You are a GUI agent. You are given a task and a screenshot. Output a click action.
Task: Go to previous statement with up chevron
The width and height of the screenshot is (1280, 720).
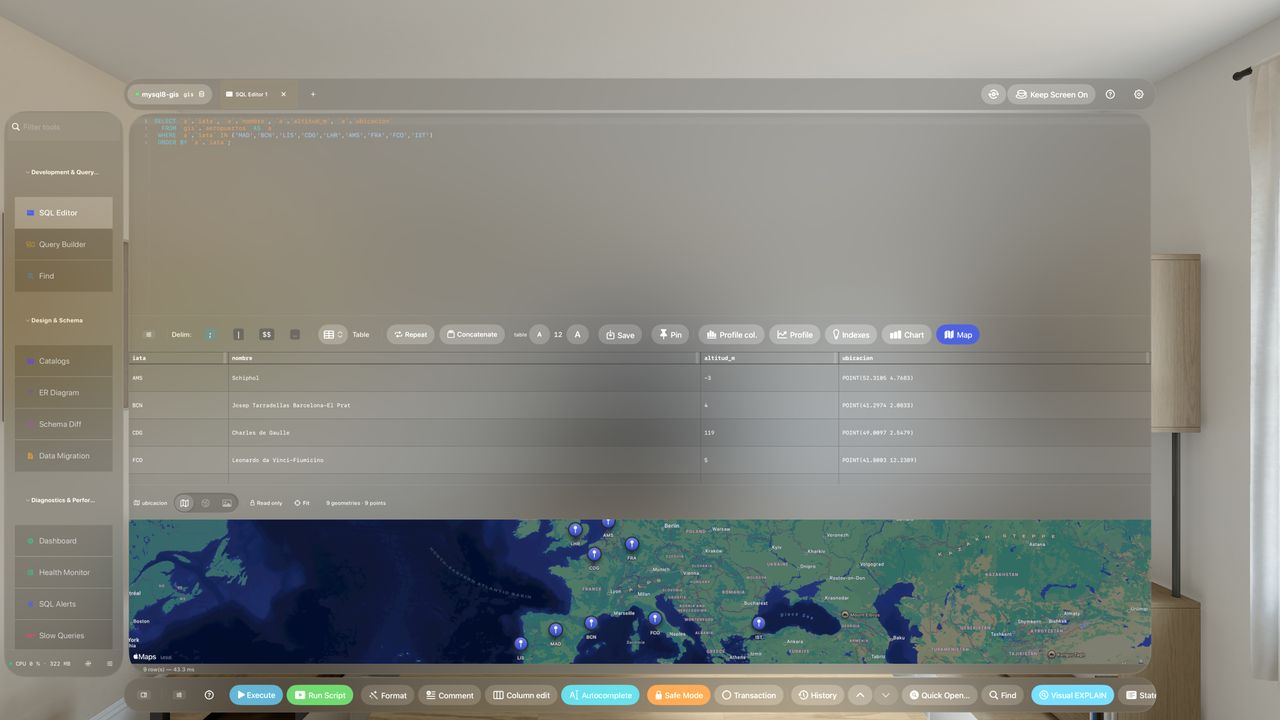tap(860, 695)
